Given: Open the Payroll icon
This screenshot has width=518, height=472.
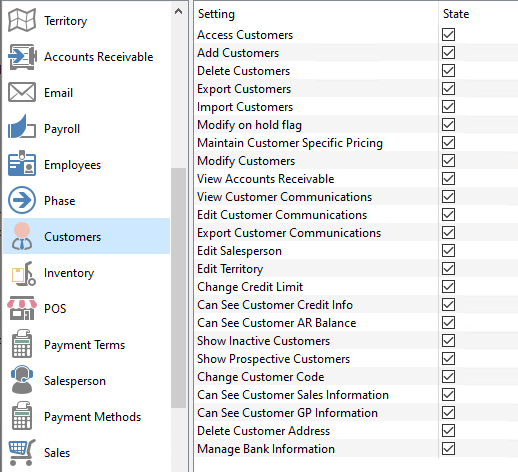Looking at the screenshot, I should point(22,127).
